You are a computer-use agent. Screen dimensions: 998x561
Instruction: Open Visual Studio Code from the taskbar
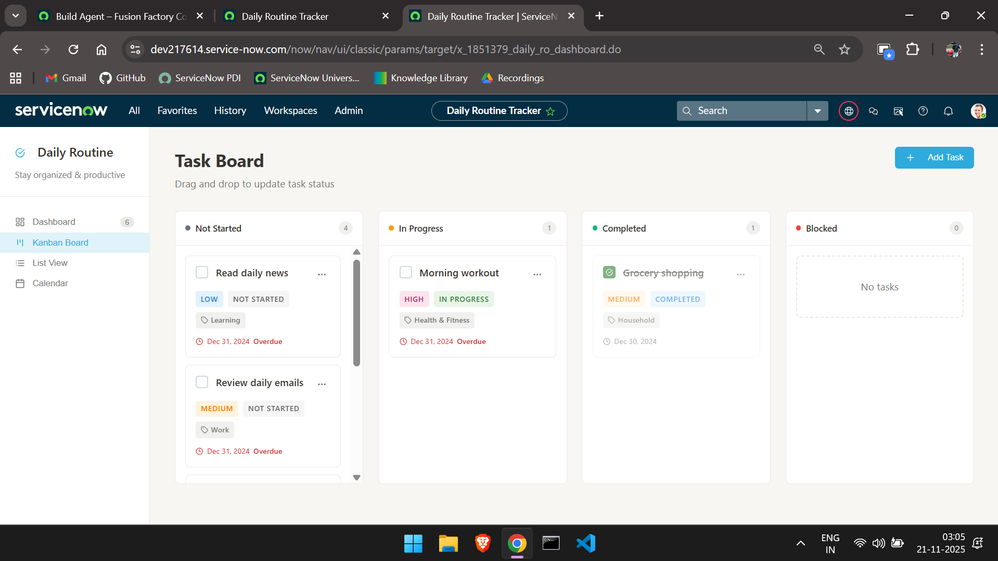point(586,543)
